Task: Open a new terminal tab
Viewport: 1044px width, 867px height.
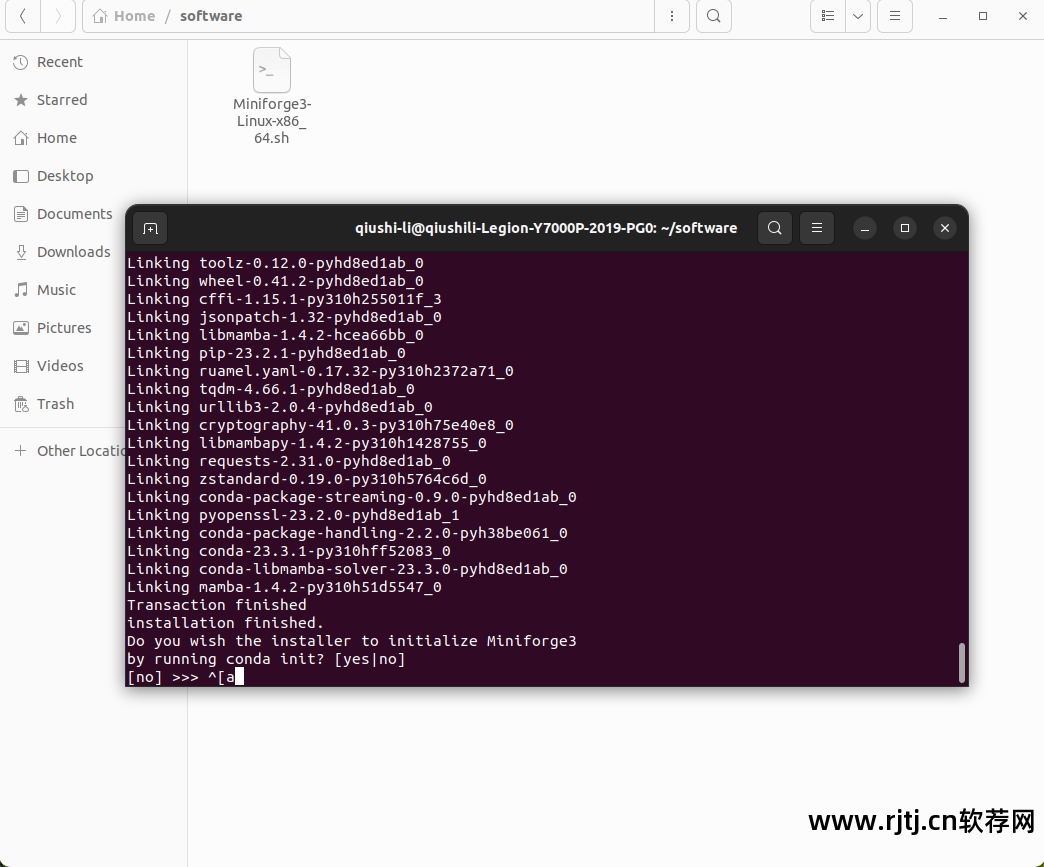Action: click(150, 228)
